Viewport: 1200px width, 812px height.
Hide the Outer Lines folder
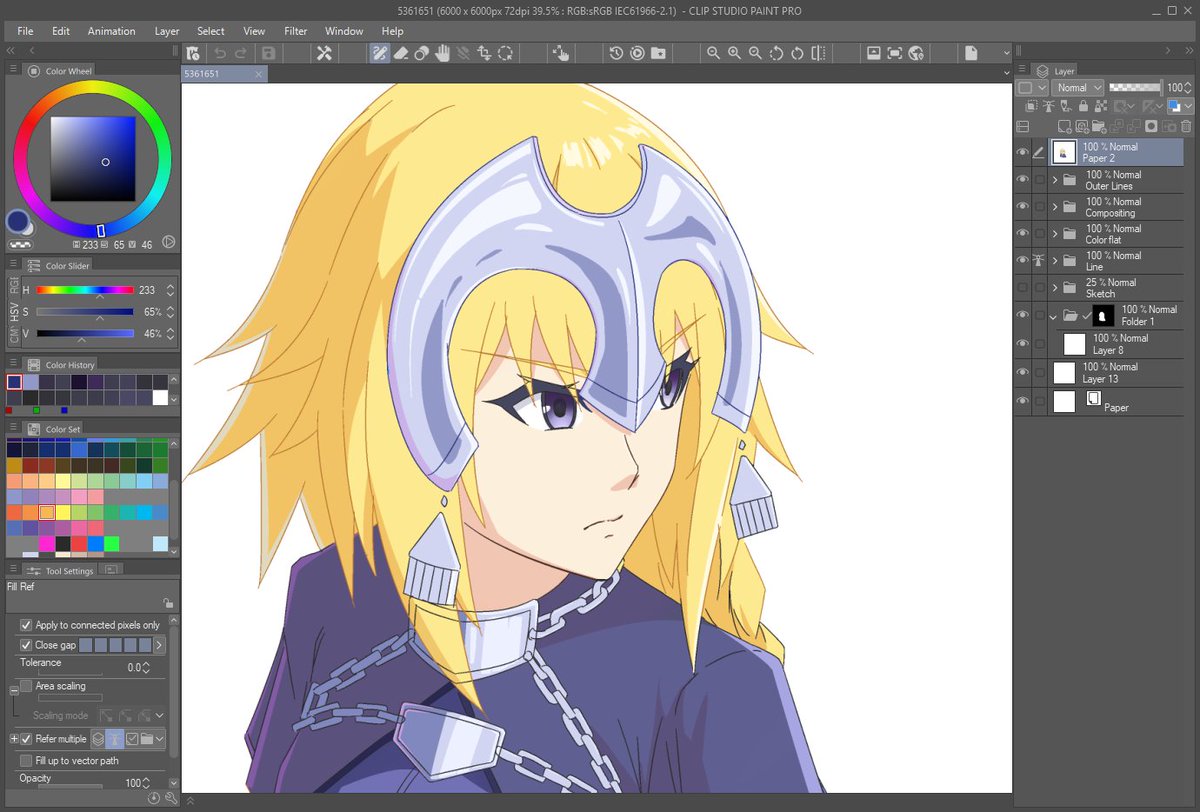tap(1022, 180)
